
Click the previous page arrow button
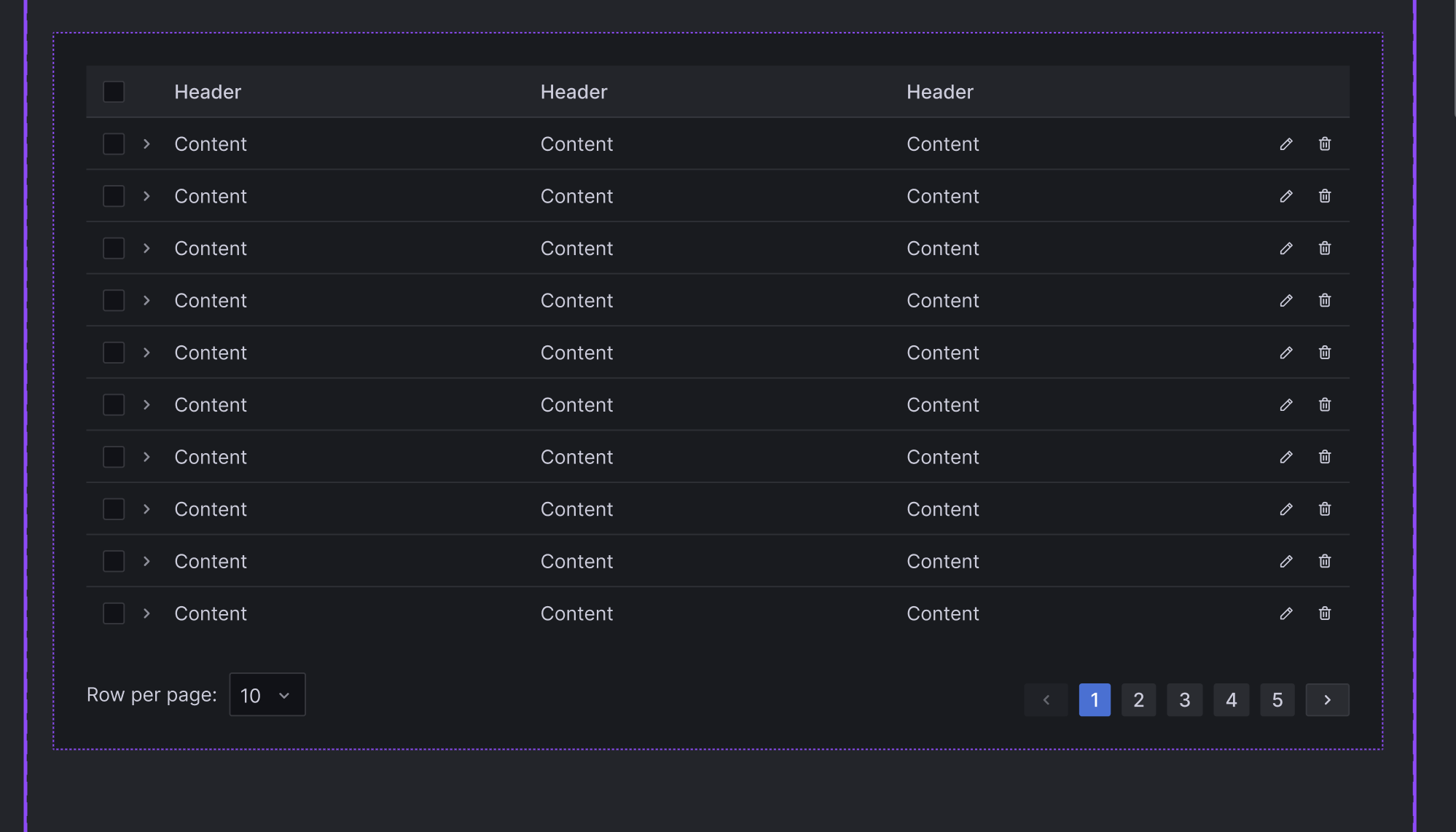click(x=1046, y=700)
